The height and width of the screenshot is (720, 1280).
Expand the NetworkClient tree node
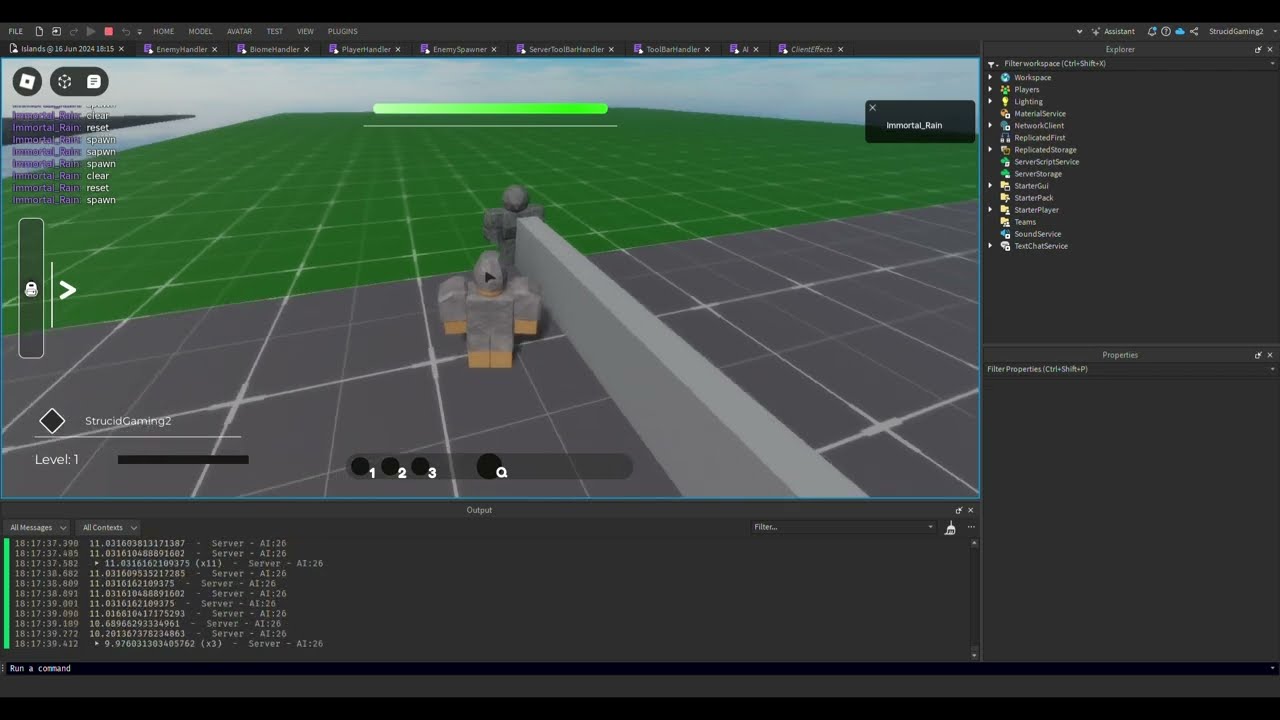(x=991, y=125)
